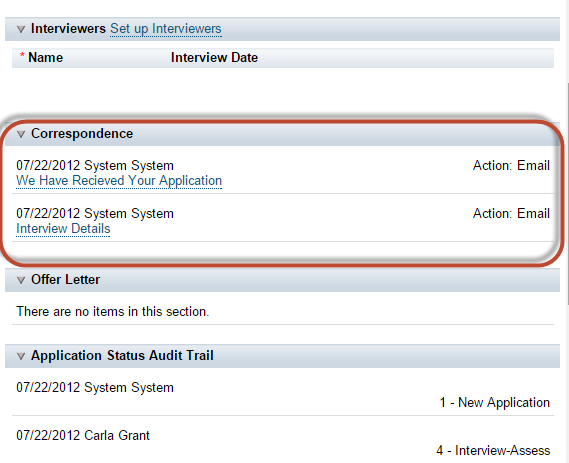This screenshot has height=463, width=569.
Task: Select the 1 - New Application status entry
Action: [x=495, y=403]
